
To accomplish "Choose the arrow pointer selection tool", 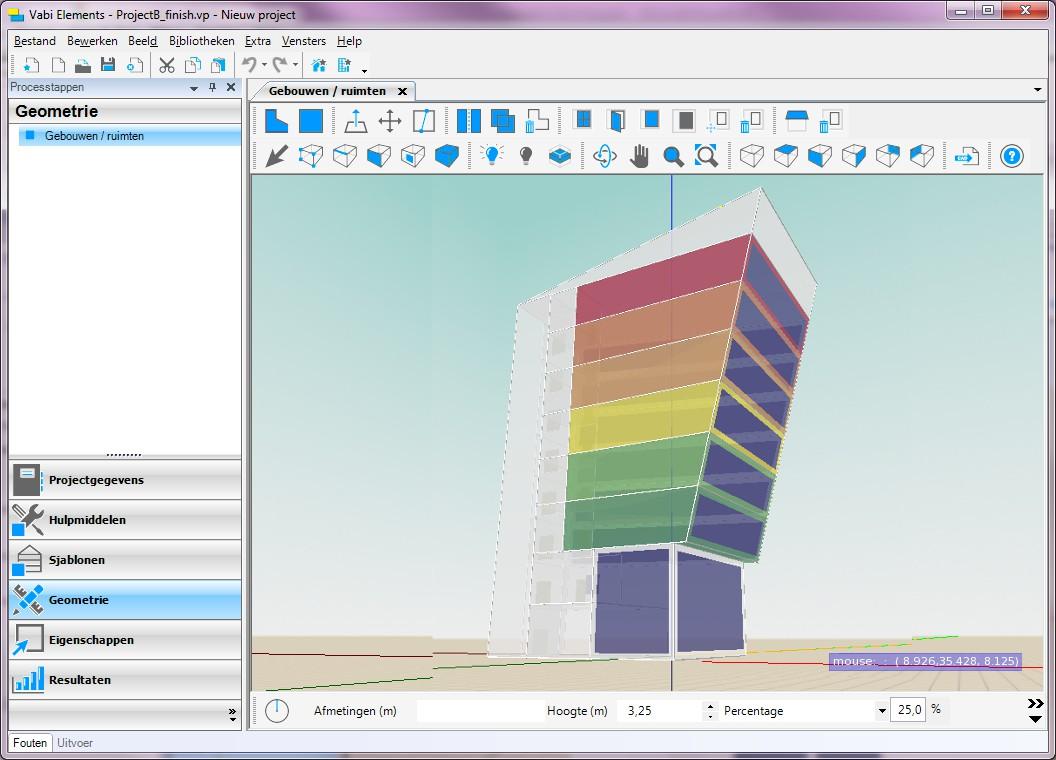I will 277,156.
